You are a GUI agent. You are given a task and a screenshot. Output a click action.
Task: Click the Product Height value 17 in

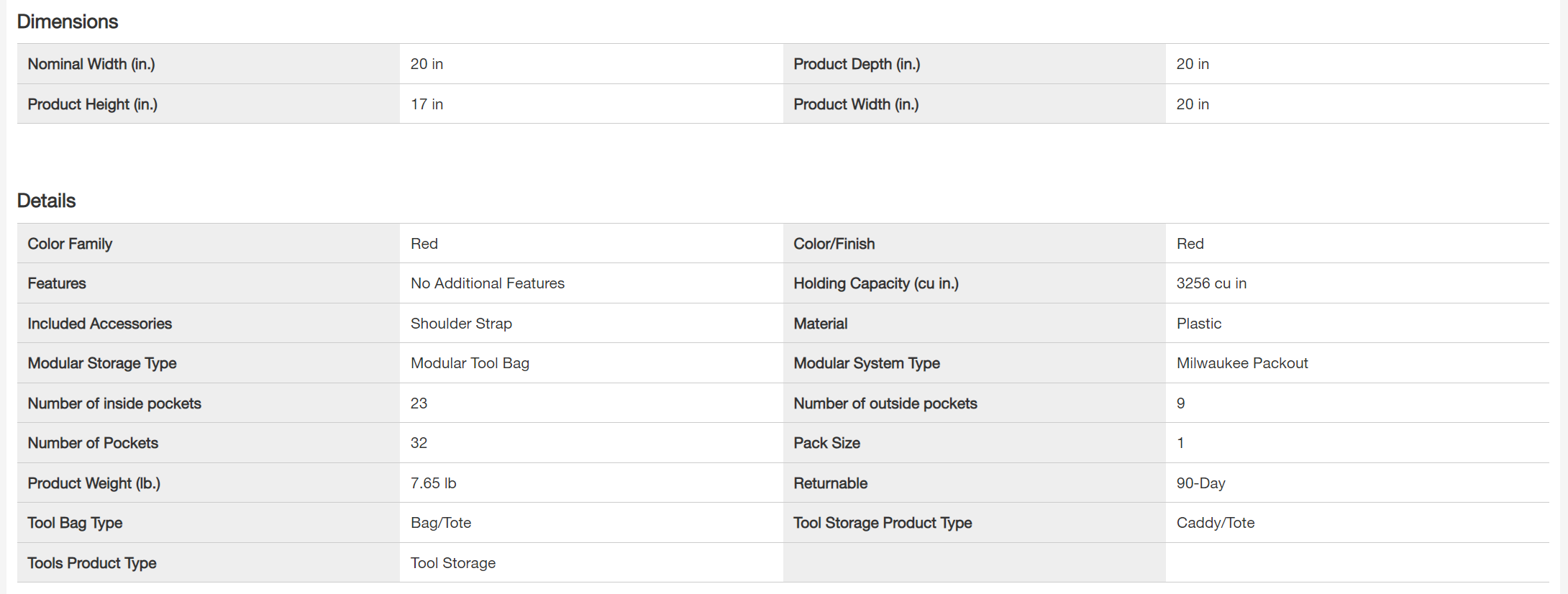pyautogui.click(x=427, y=104)
